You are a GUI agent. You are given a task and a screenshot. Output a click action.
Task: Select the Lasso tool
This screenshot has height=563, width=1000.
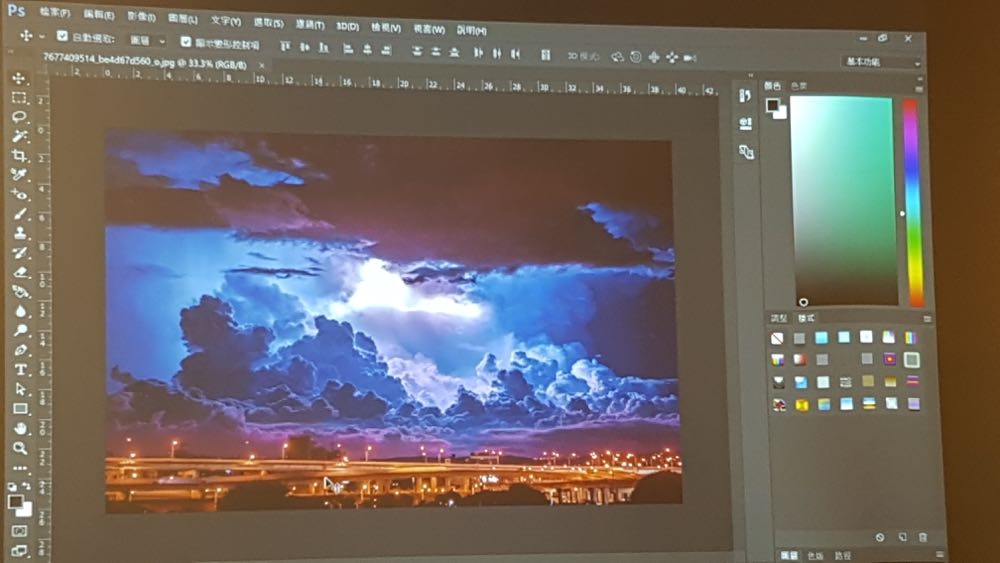19,117
